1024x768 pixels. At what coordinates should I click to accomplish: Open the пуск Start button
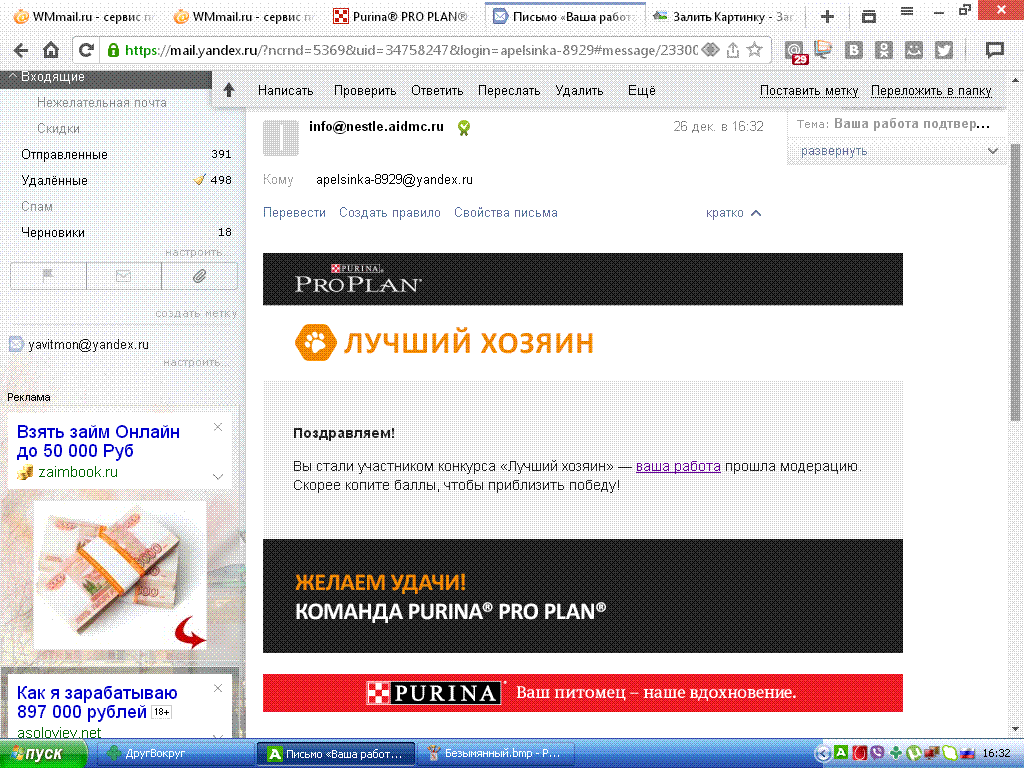(x=43, y=754)
